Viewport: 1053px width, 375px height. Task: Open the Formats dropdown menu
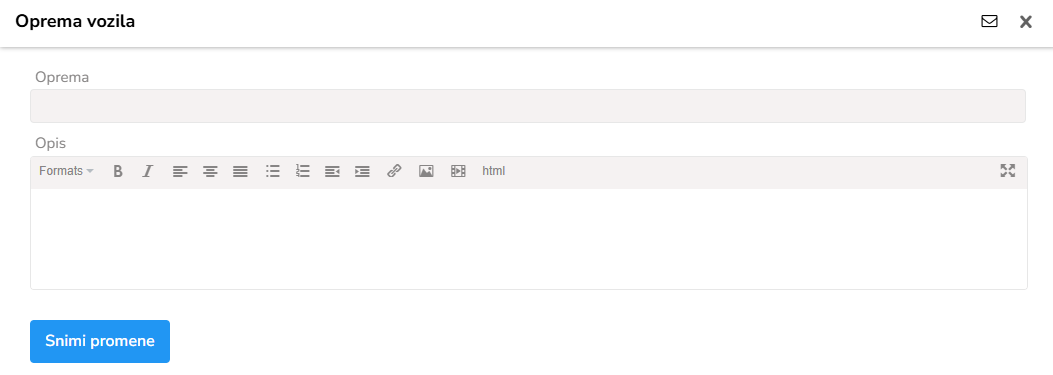(x=66, y=171)
